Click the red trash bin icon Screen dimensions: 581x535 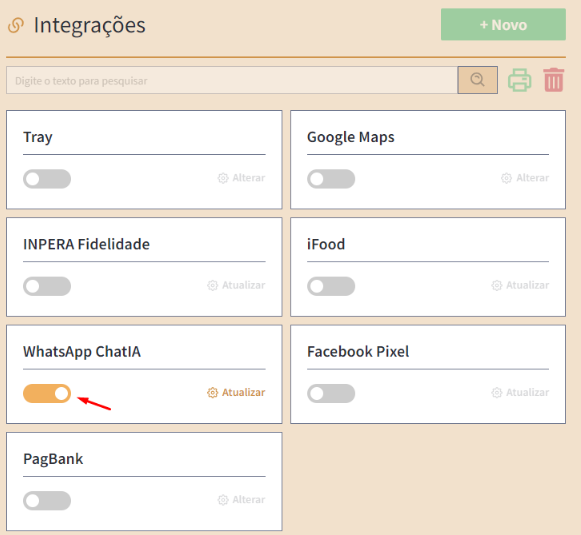(554, 80)
